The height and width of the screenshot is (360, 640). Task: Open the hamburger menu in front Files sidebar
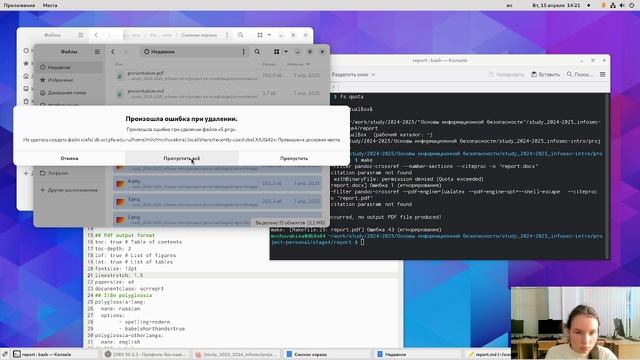[97, 52]
